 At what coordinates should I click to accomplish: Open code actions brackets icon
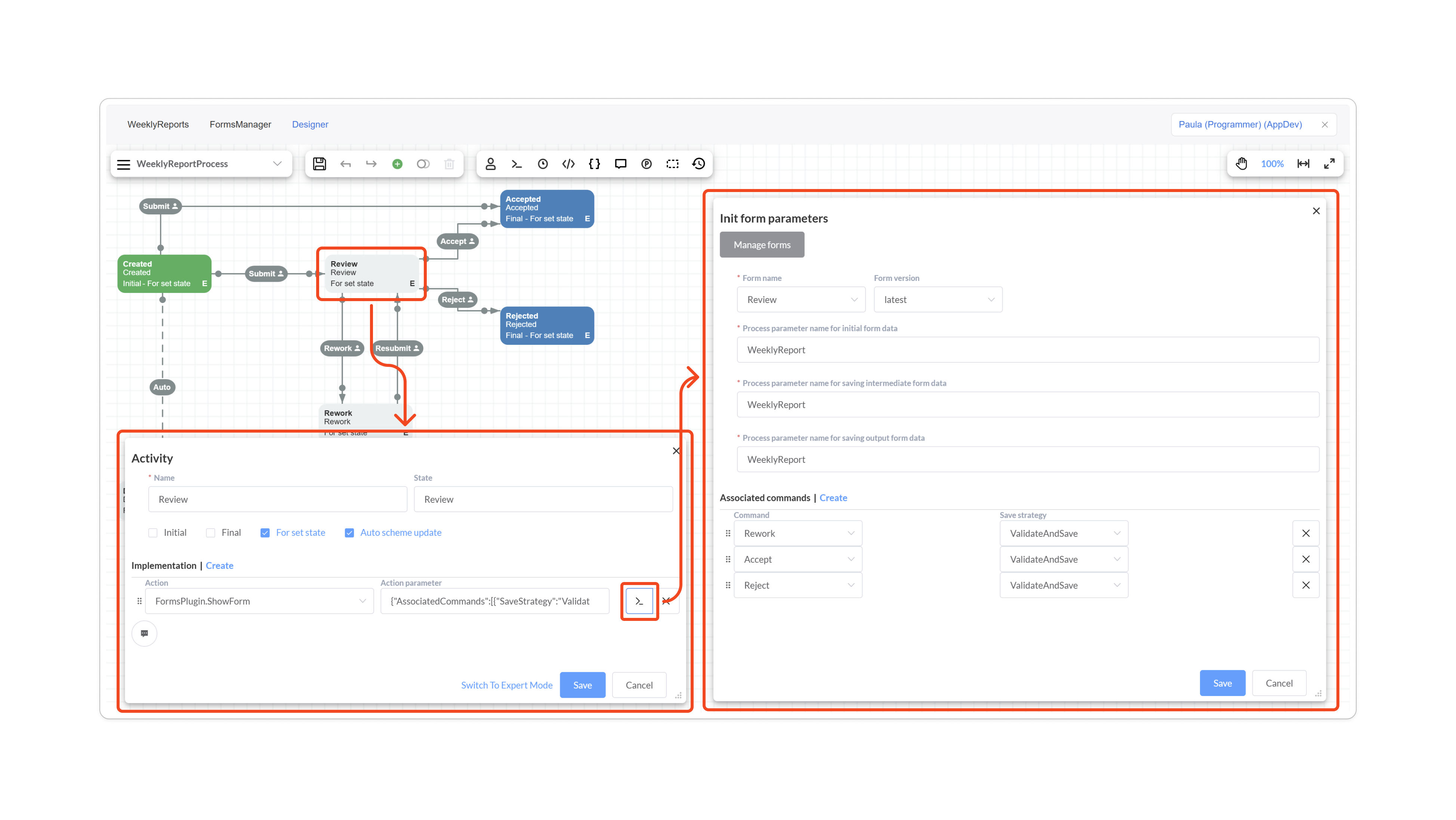click(568, 164)
